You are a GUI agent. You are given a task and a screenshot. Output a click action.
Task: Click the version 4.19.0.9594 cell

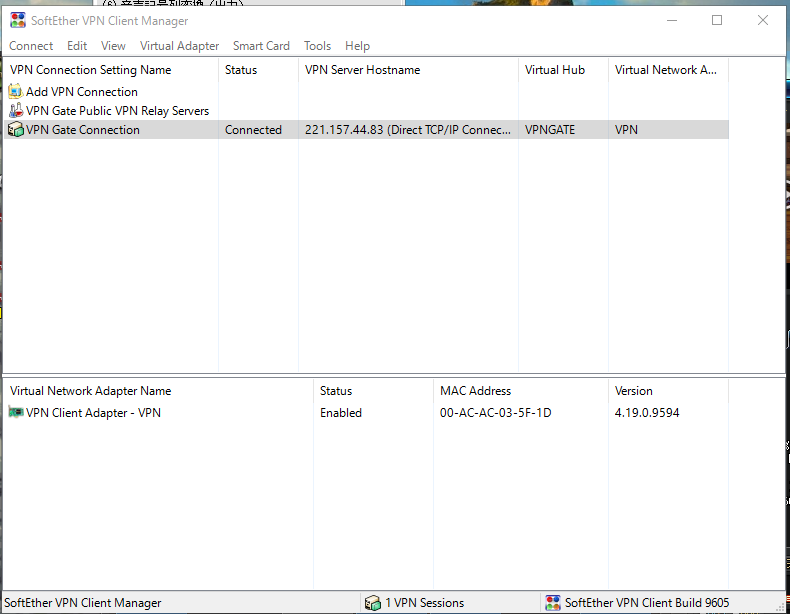point(647,413)
